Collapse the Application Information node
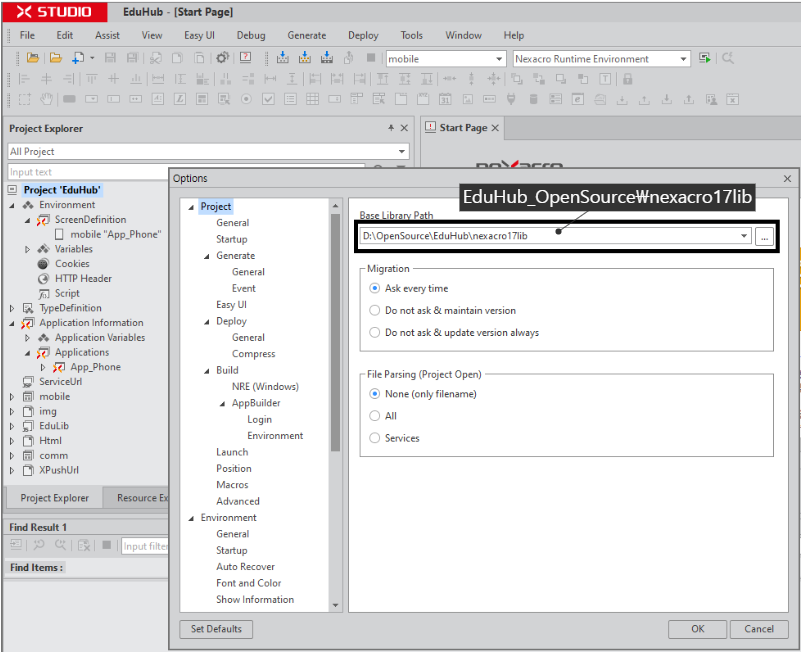Image resolution: width=802 pixels, height=653 pixels. 12,323
